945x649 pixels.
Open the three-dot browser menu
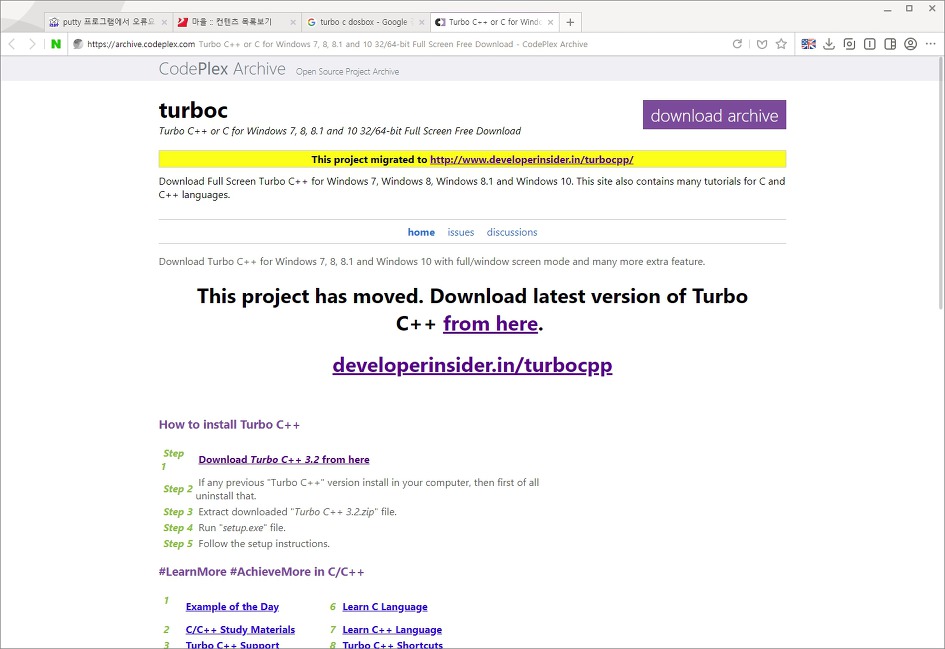[931, 44]
